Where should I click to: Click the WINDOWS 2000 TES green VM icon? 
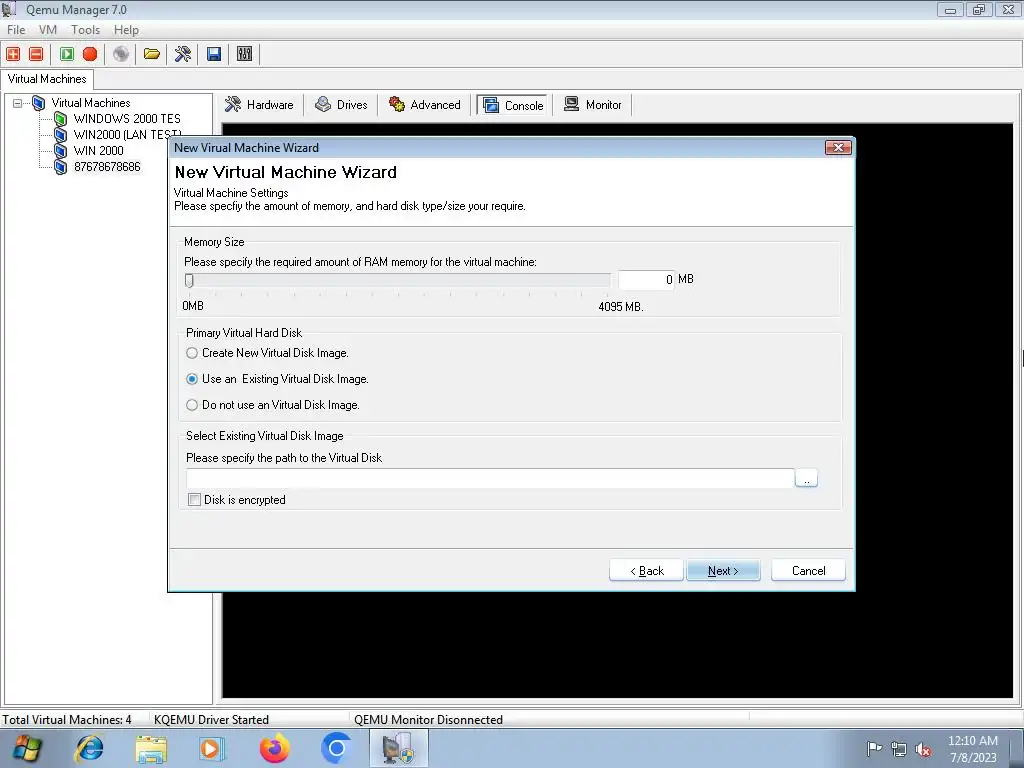(61, 119)
